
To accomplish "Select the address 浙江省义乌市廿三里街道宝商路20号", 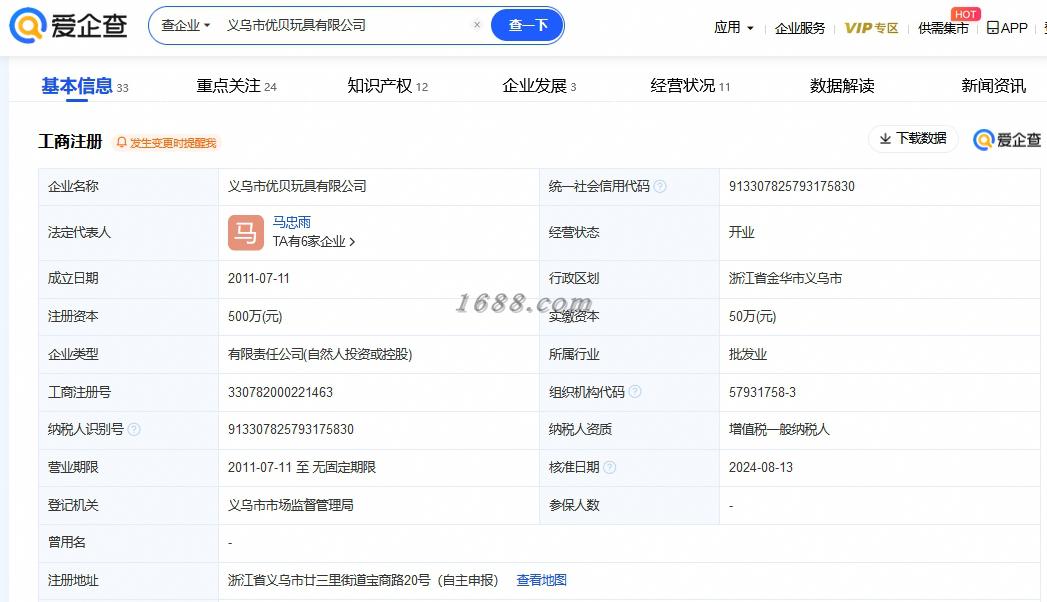I will click(329, 581).
